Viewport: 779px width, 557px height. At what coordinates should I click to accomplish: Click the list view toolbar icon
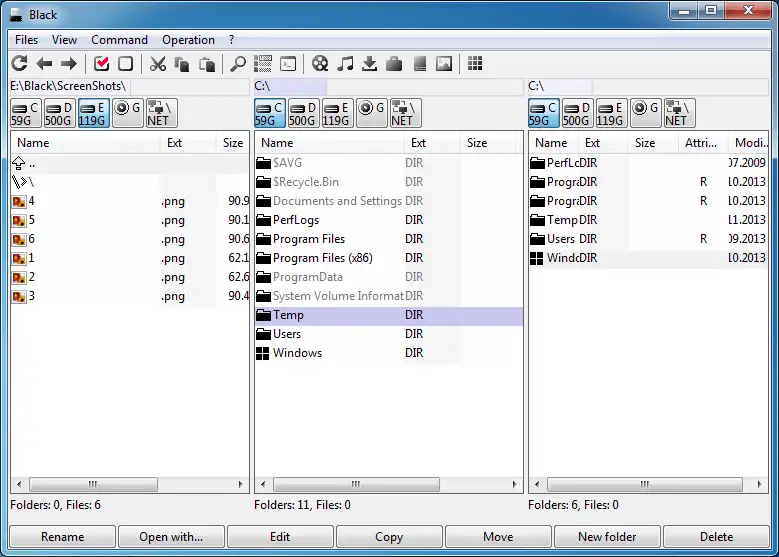pyautogui.click(x=263, y=64)
